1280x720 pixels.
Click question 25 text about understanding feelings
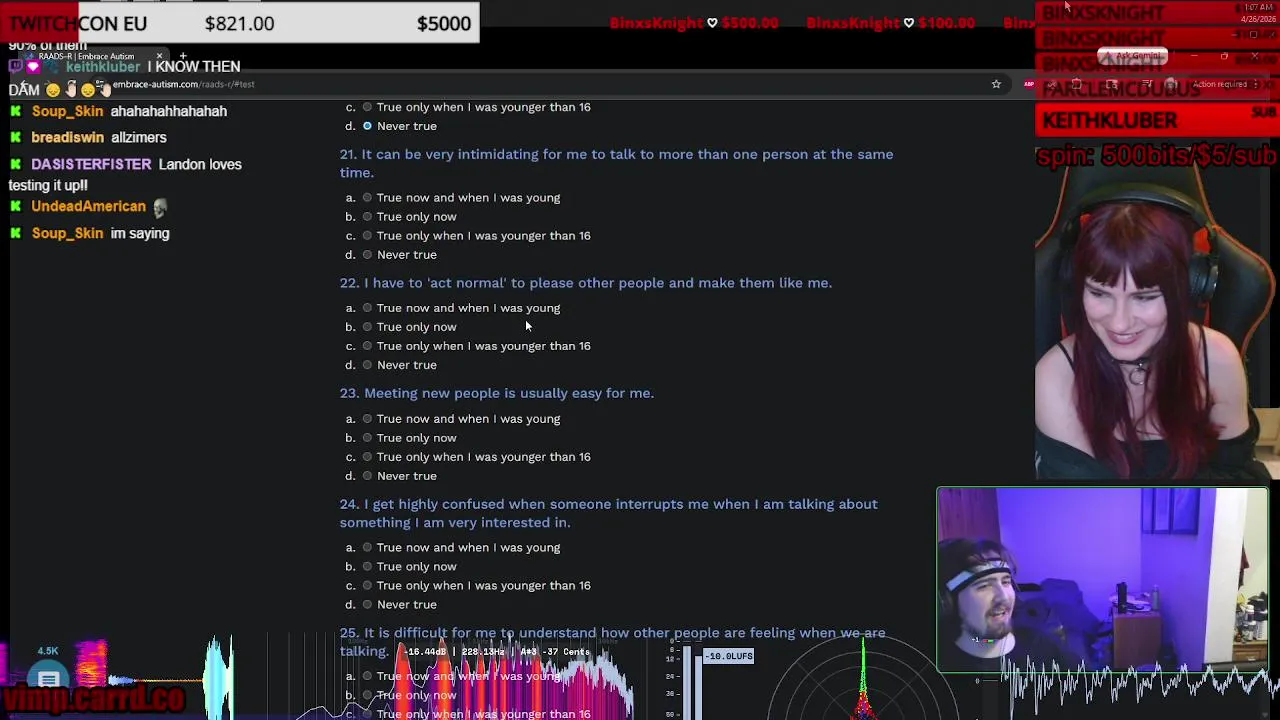point(612,642)
